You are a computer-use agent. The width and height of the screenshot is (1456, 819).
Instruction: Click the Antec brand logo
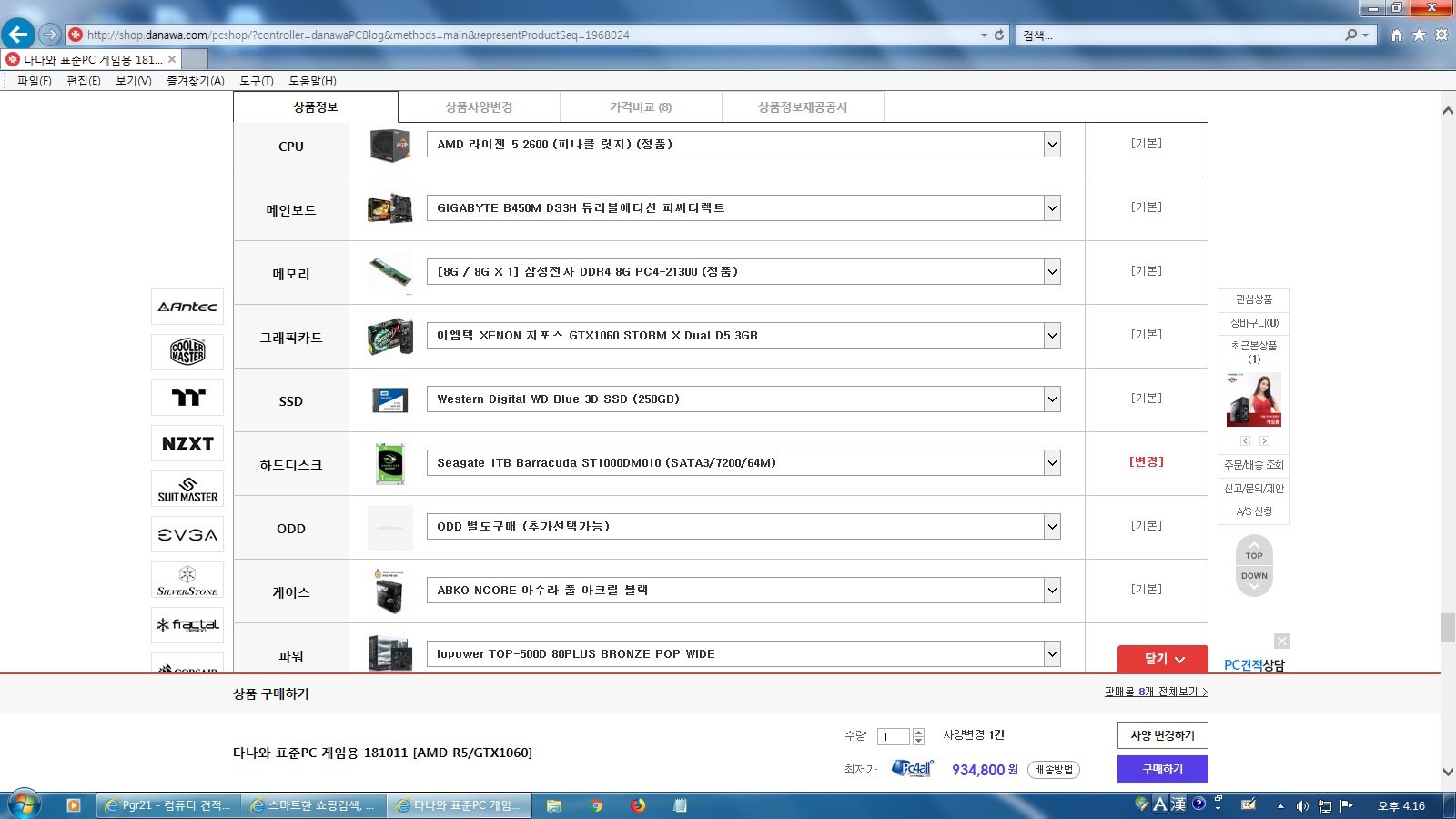pos(187,307)
